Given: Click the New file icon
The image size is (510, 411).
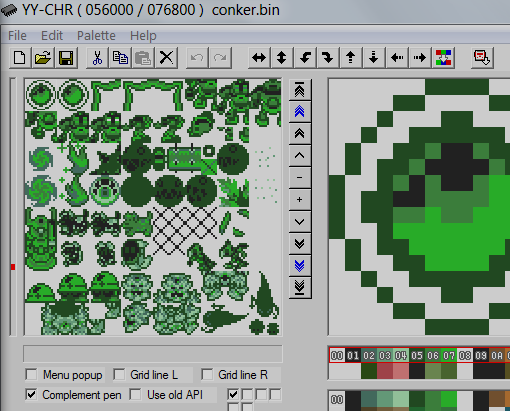Looking at the screenshot, I should pos(20,58).
